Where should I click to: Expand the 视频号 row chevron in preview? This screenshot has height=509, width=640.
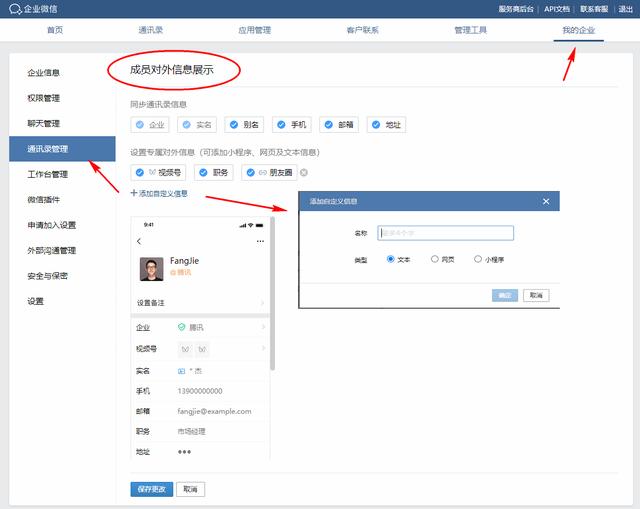click(x=264, y=348)
